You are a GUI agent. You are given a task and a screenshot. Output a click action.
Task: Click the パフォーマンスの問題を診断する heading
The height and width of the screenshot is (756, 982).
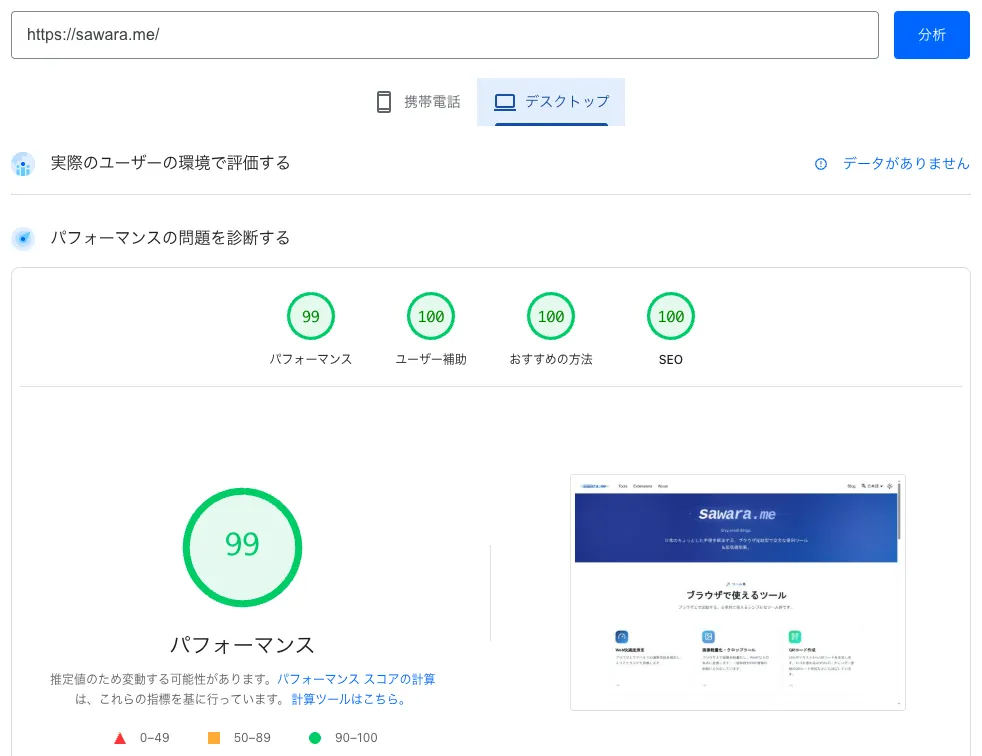[170, 238]
